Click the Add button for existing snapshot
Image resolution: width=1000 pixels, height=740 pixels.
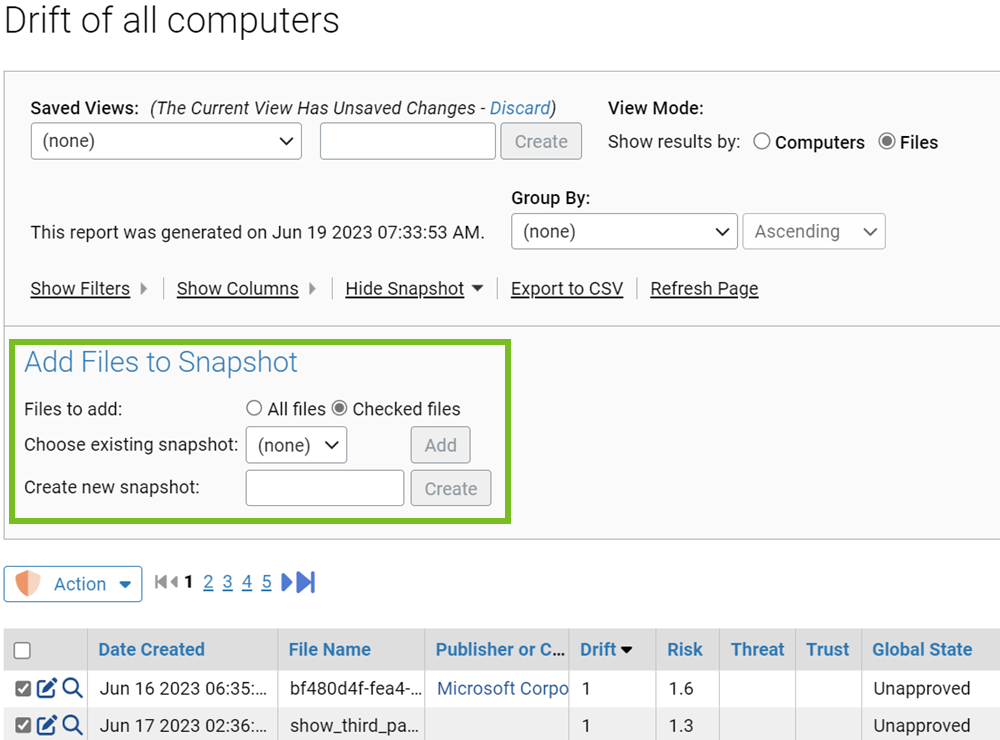click(440, 444)
